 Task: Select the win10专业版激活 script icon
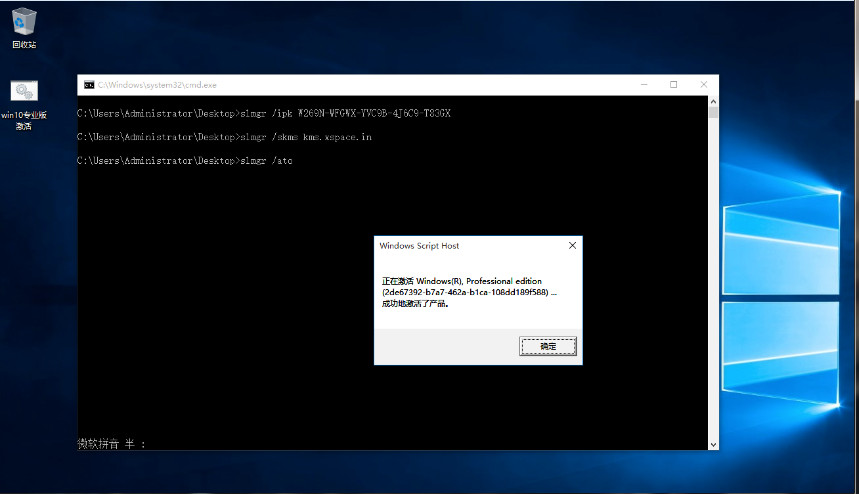24,105
